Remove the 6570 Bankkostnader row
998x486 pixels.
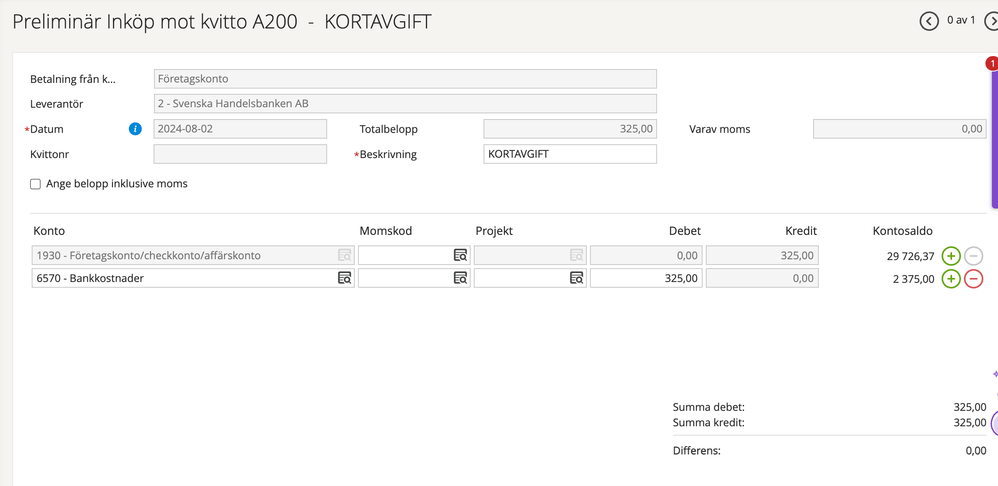click(973, 279)
